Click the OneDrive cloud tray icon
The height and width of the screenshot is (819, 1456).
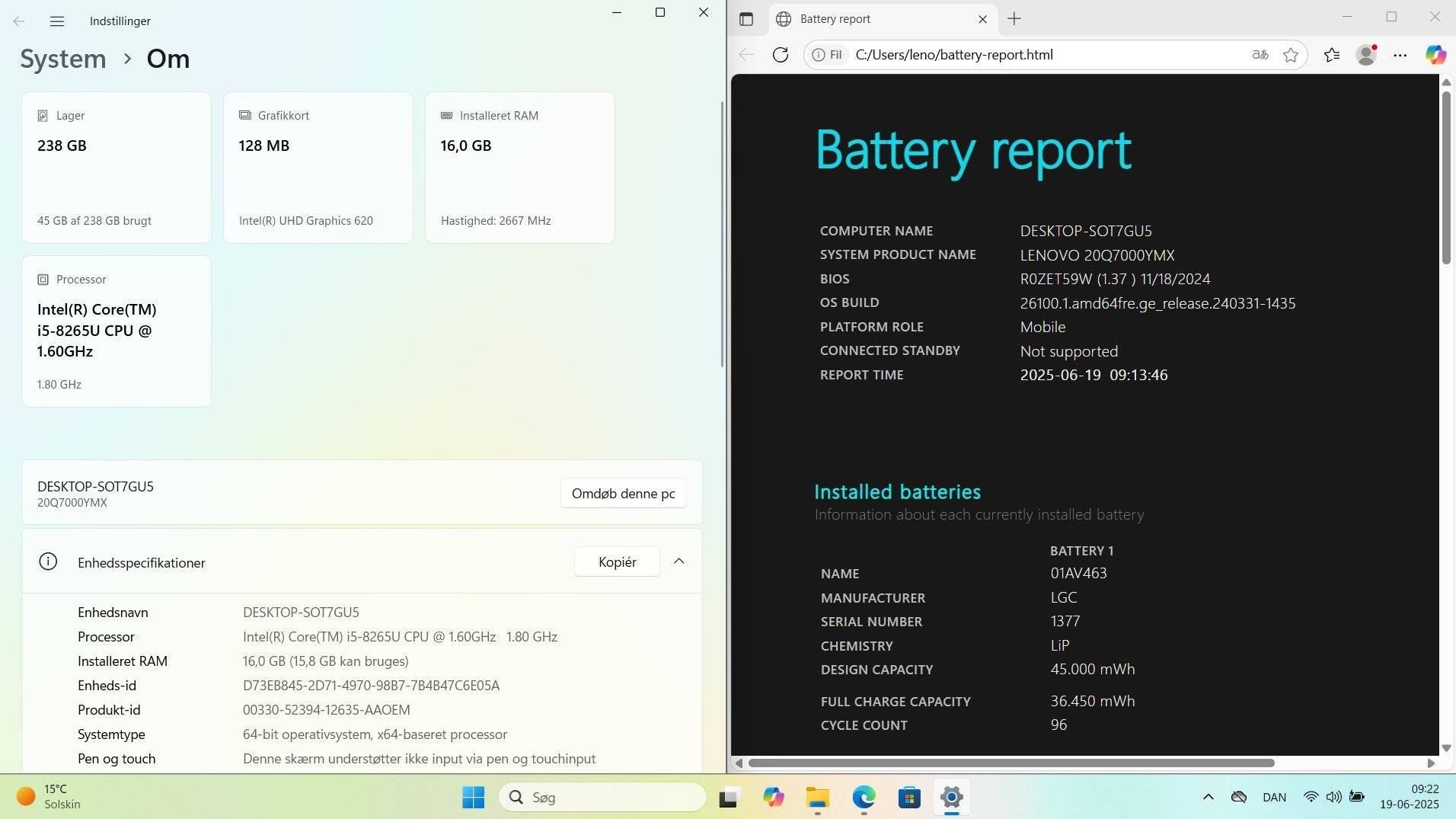tap(1239, 797)
